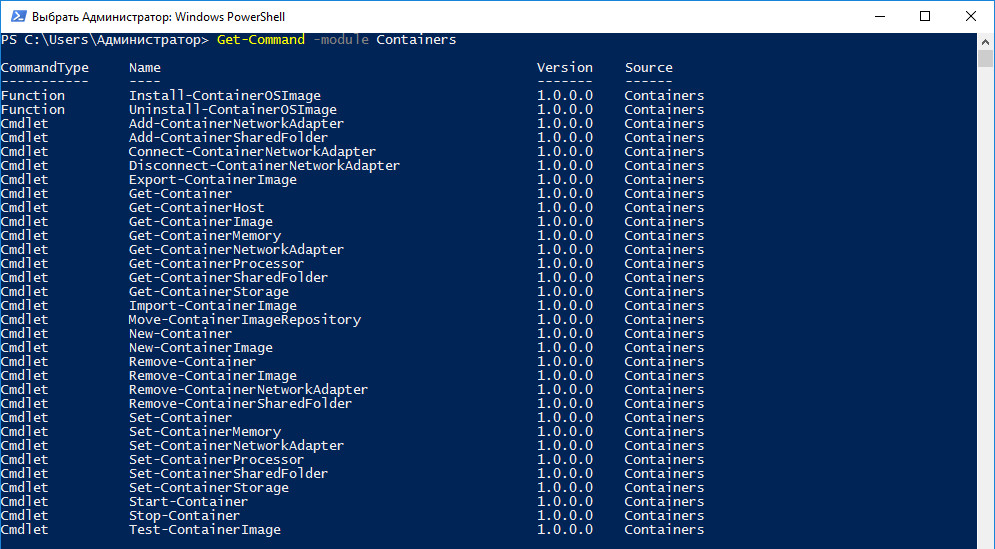The height and width of the screenshot is (549, 995).
Task: Click 'Function' type of Install-ContainerOSImage row
Action: 33,95
